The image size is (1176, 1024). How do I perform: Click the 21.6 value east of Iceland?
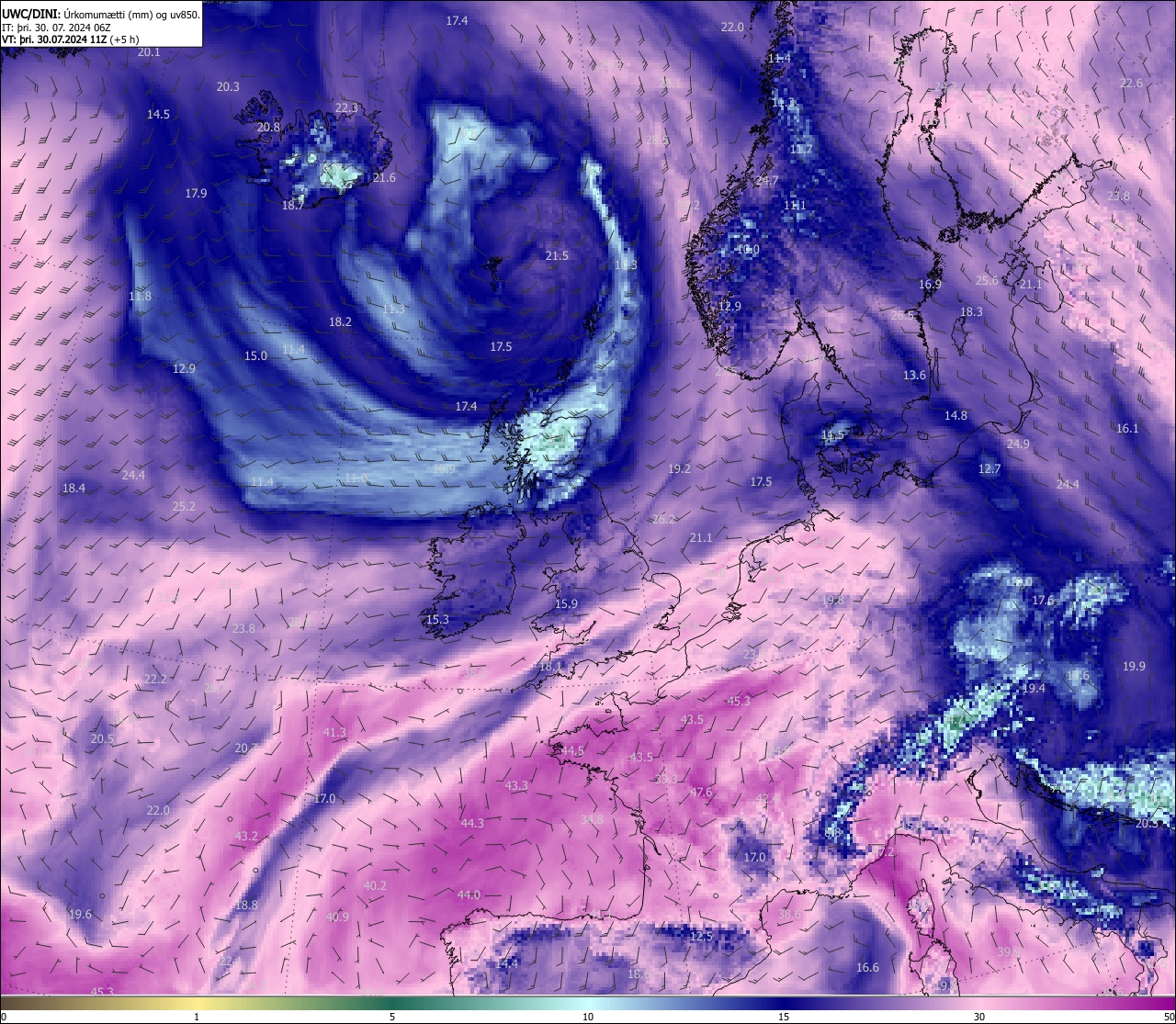[384, 177]
